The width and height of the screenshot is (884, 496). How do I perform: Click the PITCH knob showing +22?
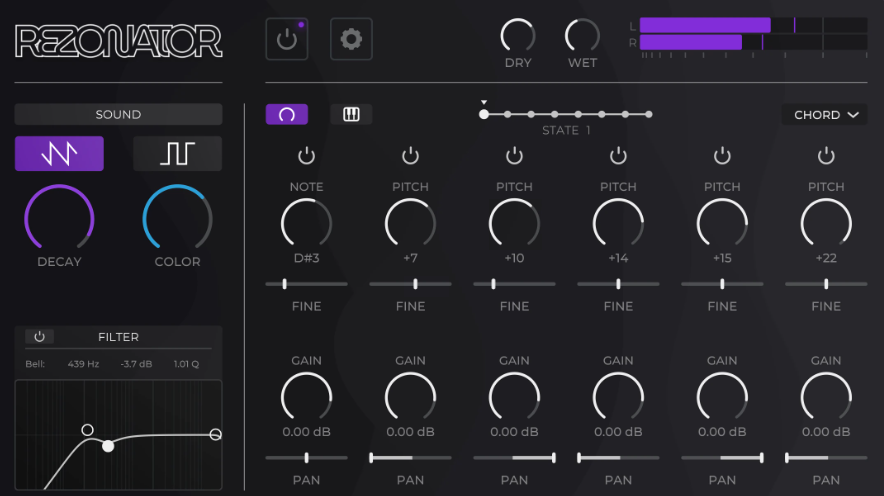tap(826, 223)
